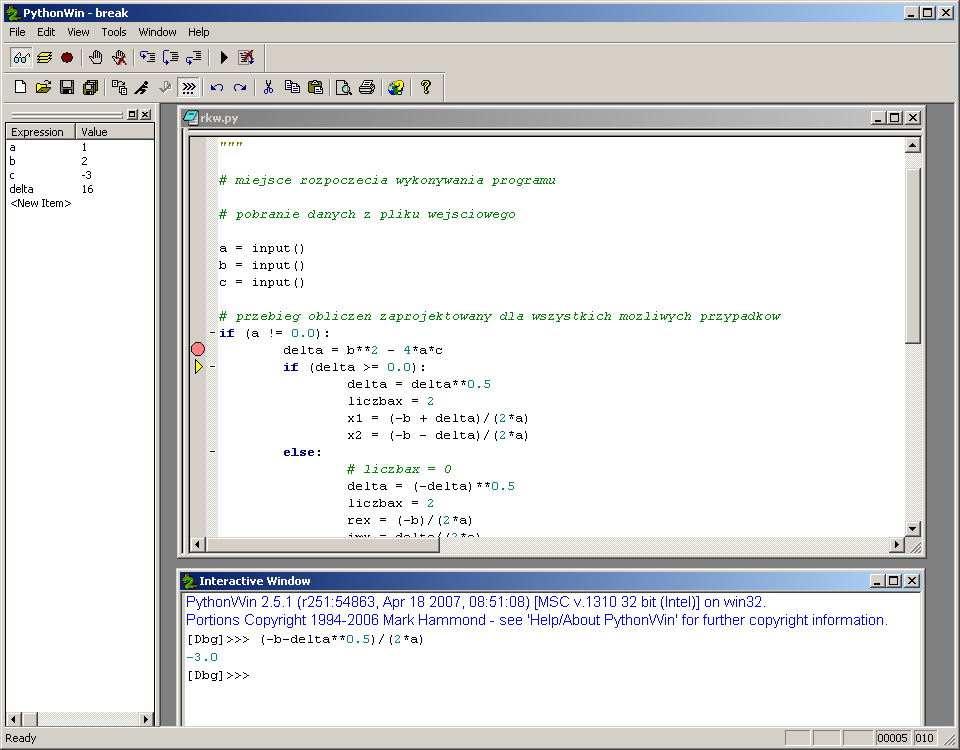Click the Step Into debugger icon
The height and width of the screenshot is (750, 960).
pyautogui.click(x=147, y=58)
